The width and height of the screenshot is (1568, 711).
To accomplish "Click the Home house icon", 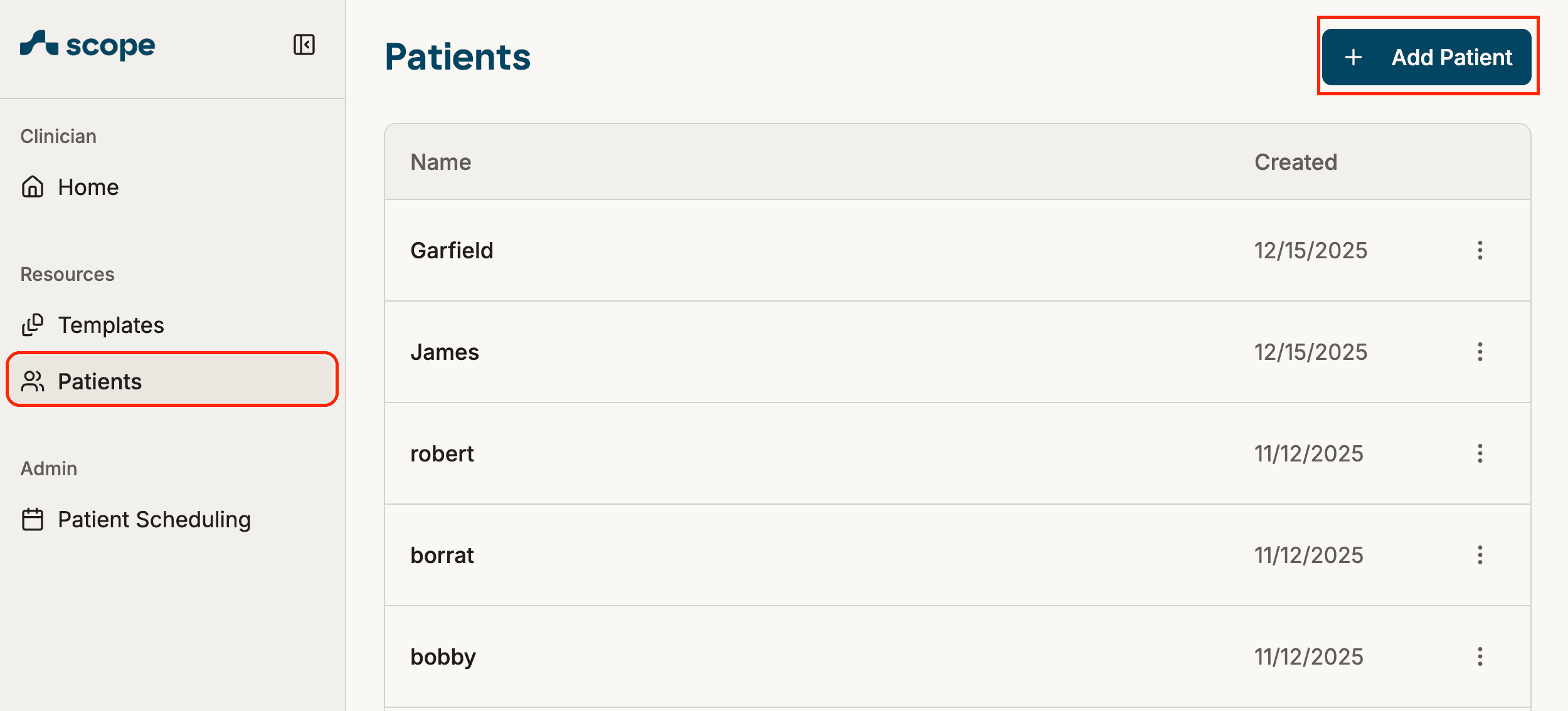I will tap(33, 187).
